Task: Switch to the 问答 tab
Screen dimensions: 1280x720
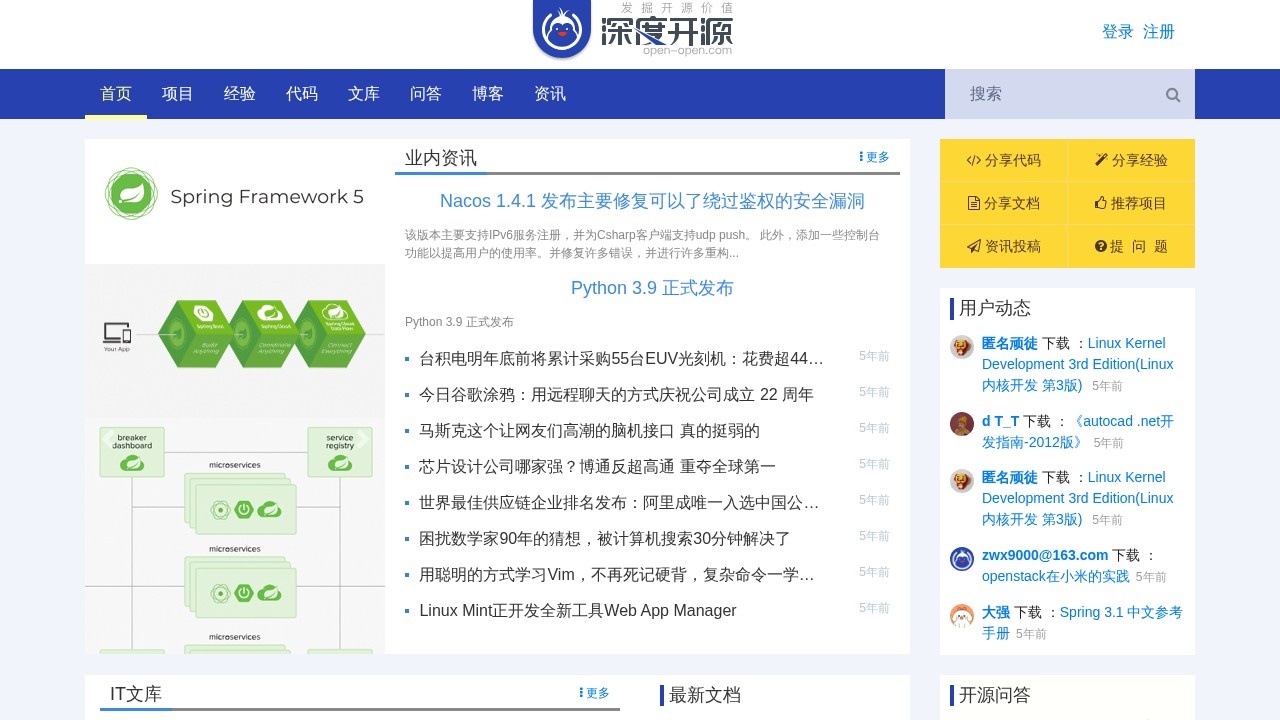Action: coord(425,94)
